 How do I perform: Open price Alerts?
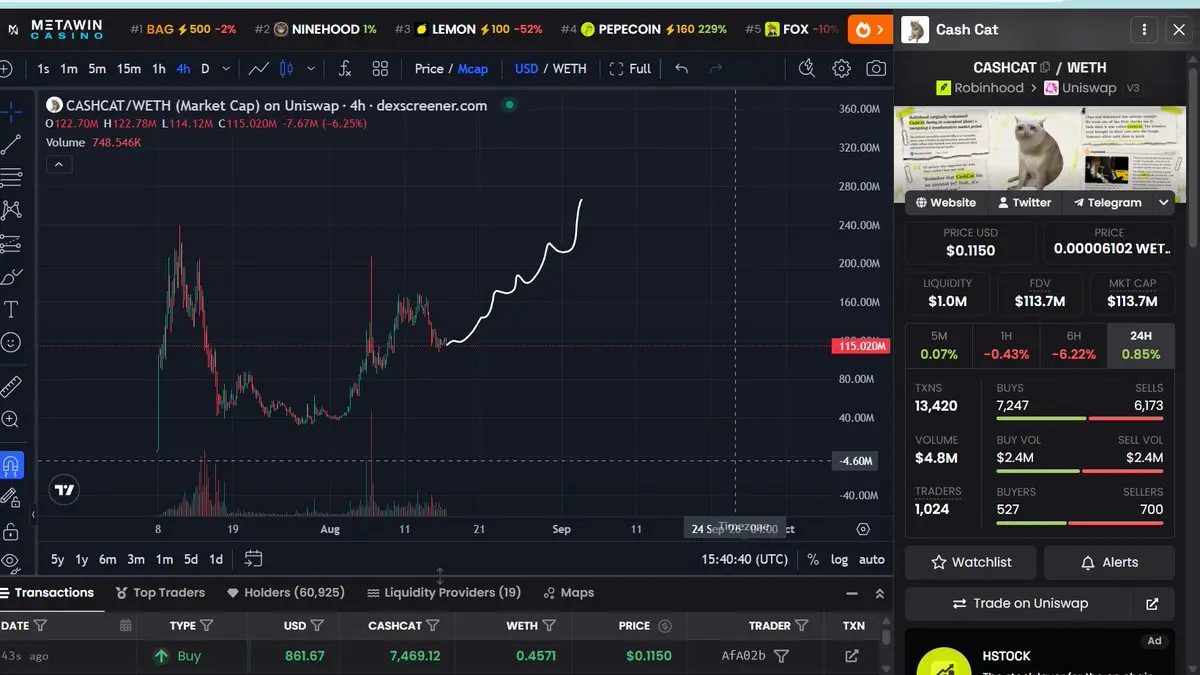(x=1110, y=562)
